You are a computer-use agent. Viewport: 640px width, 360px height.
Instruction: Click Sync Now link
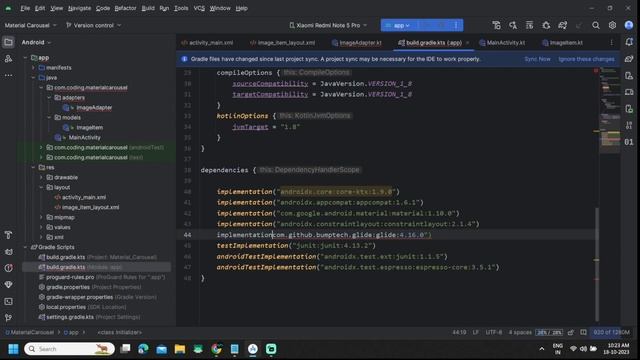point(537,59)
